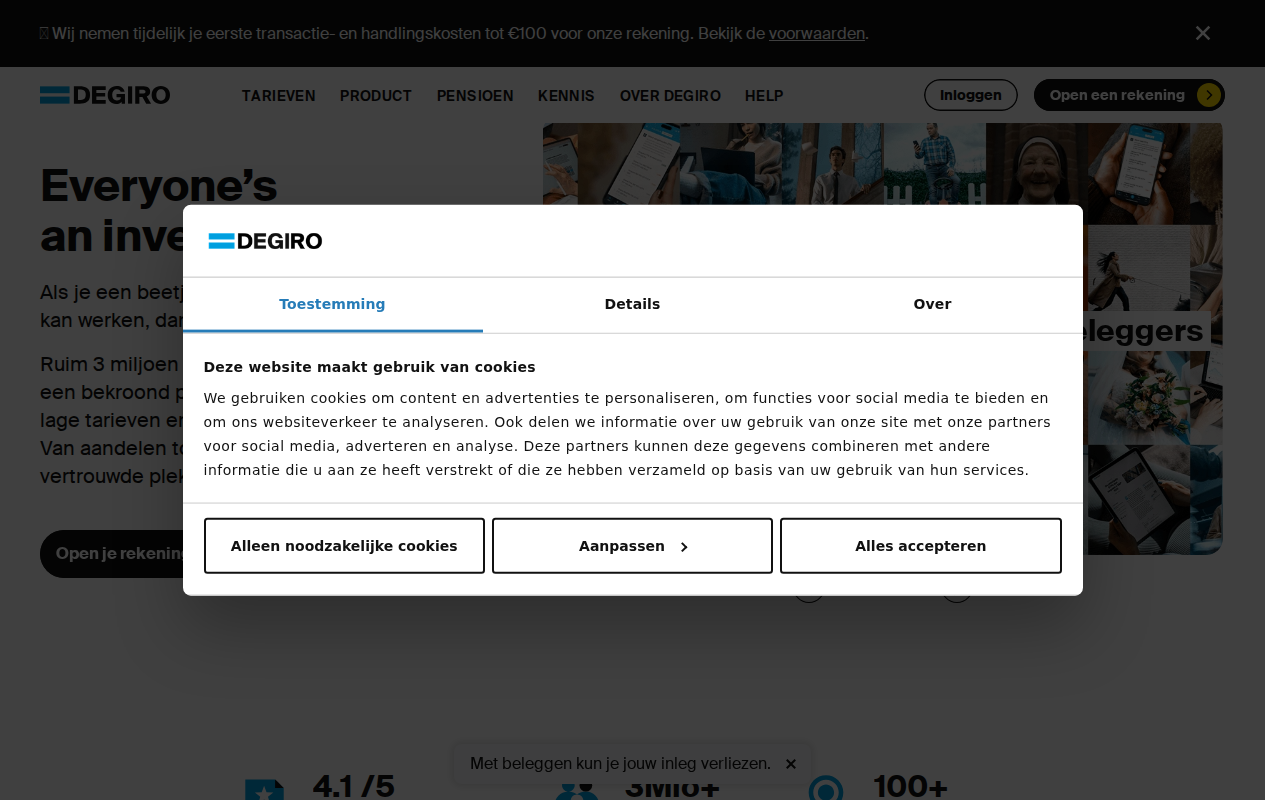
Task: Click the DEGIRO logo in cookie dialog
Action: pyautogui.click(x=265, y=241)
